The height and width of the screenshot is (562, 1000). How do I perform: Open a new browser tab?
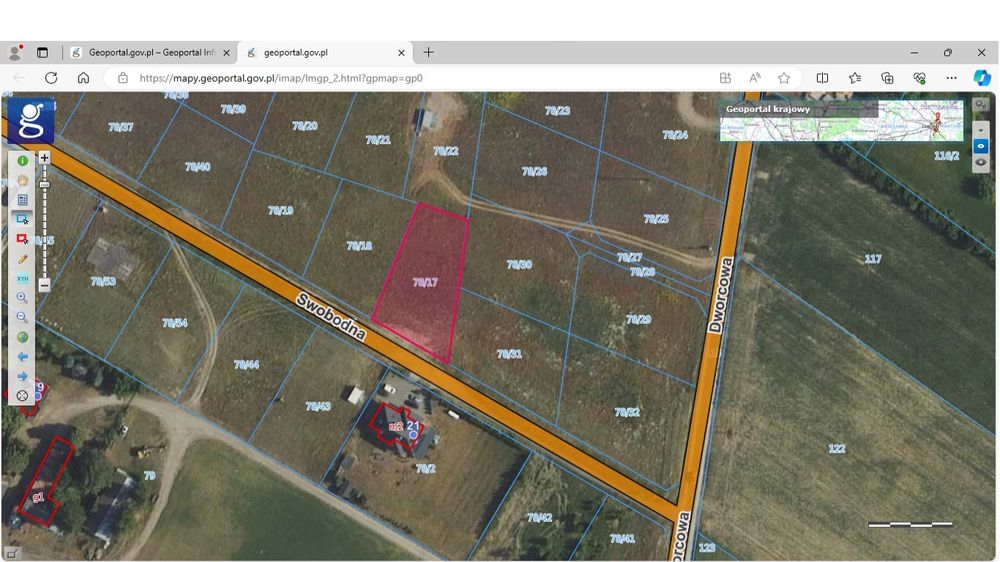429,52
